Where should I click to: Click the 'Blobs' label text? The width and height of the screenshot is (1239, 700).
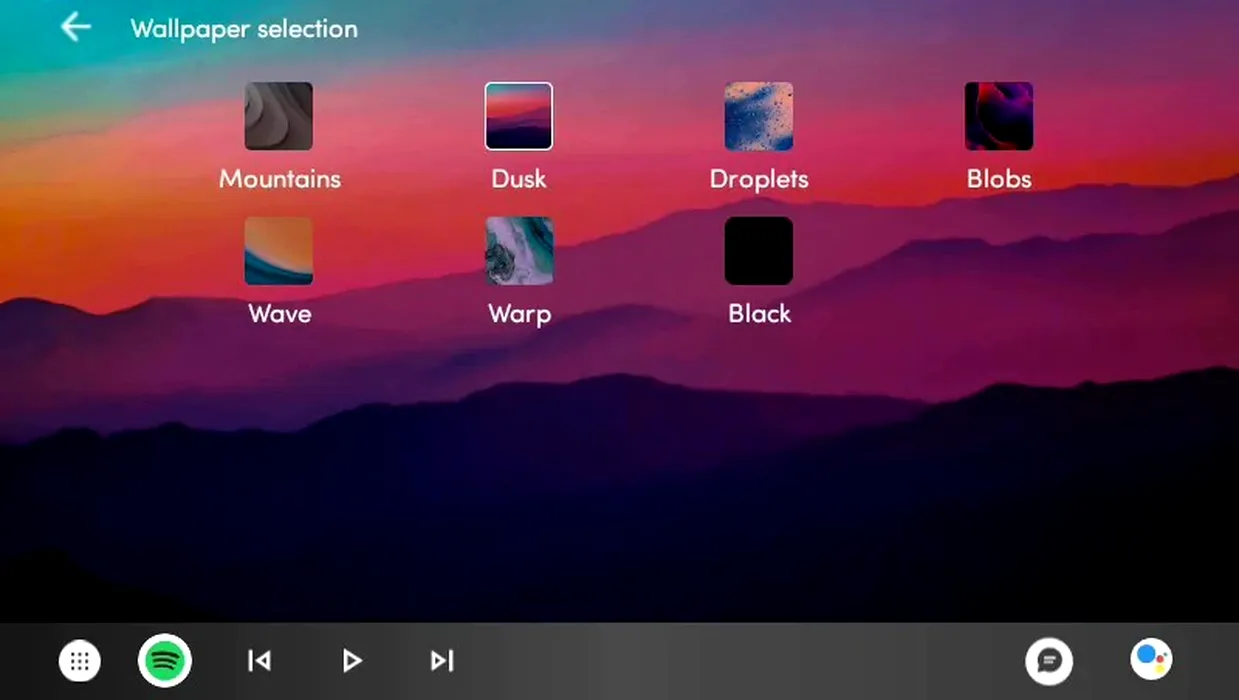(x=999, y=179)
